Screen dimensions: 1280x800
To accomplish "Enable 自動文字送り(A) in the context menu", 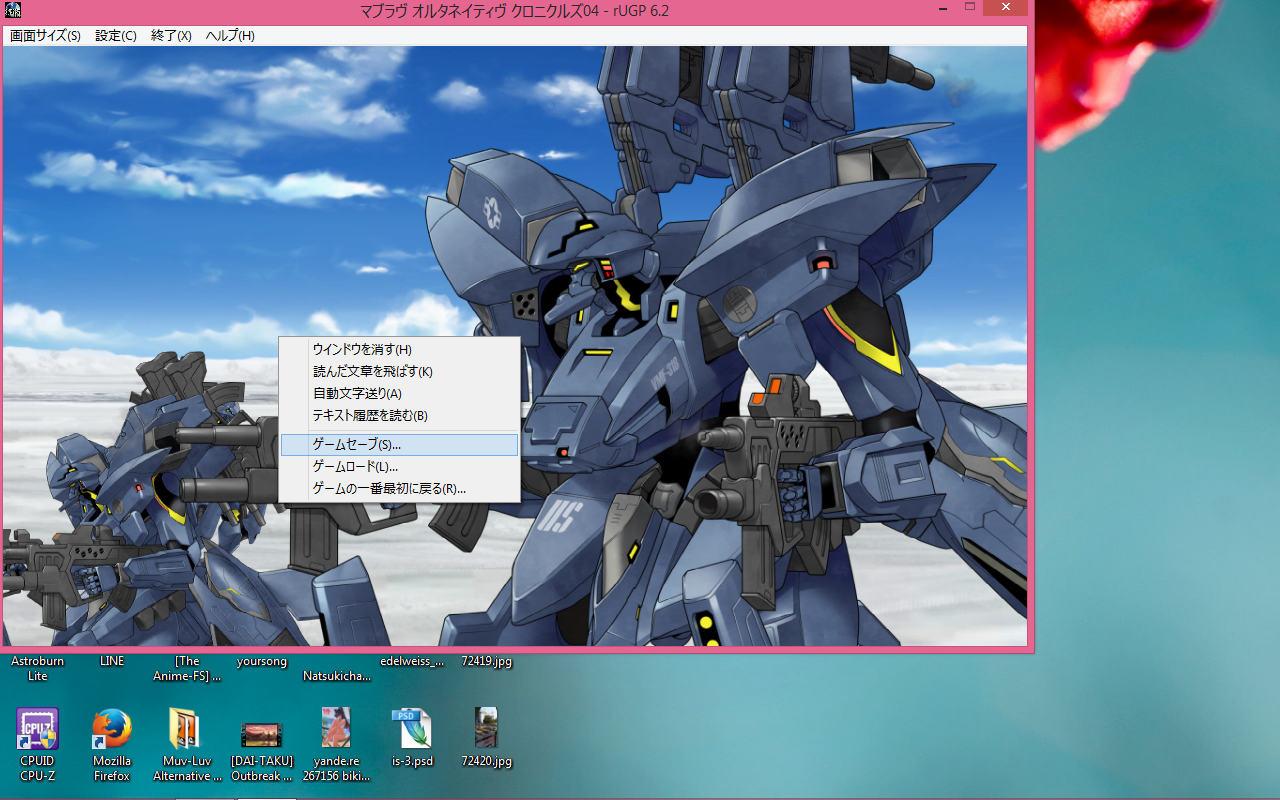I will [399, 393].
